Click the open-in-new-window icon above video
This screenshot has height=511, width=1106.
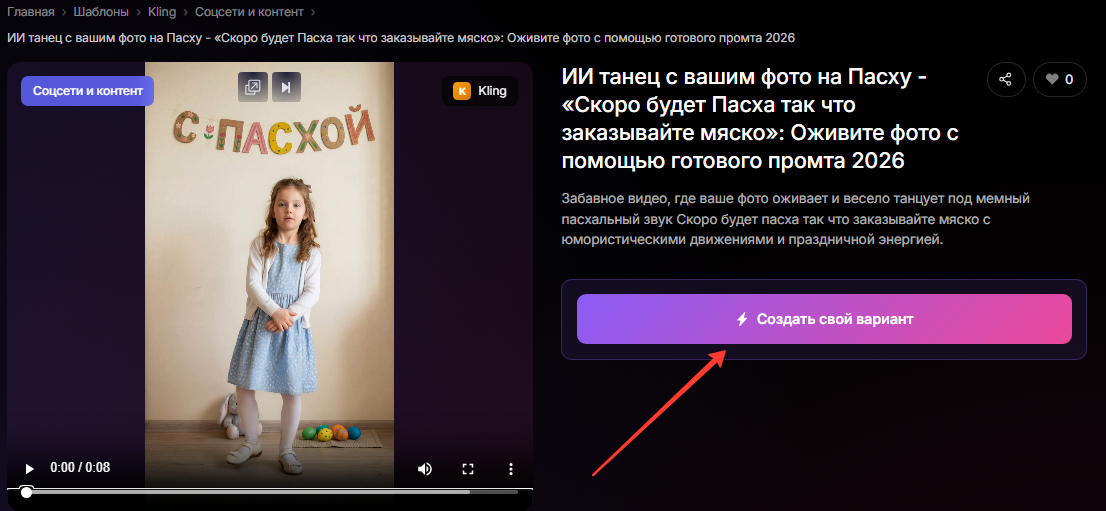coord(253,87)
